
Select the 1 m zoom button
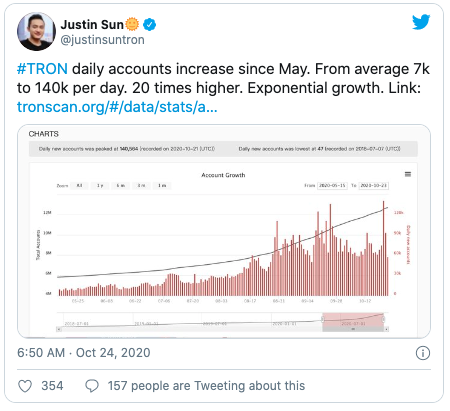pyautogui.click(x=162, y=186)
